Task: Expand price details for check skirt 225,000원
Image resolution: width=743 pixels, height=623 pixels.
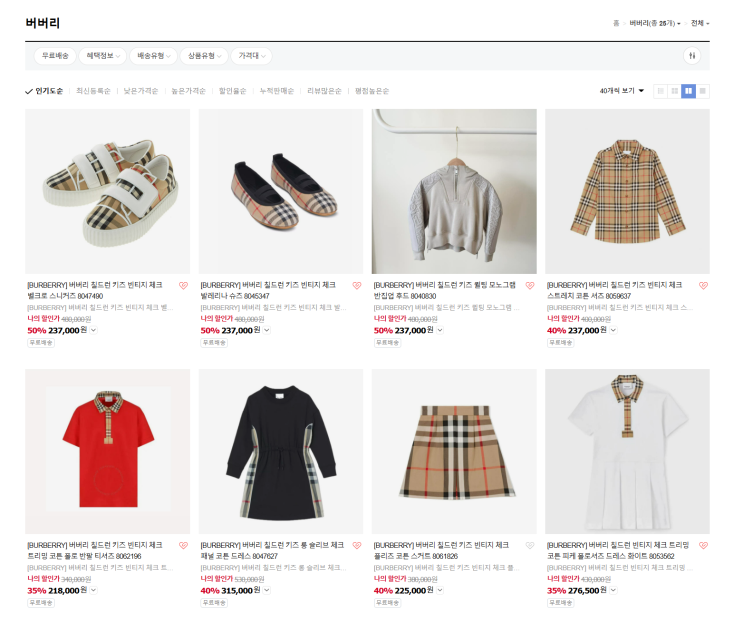Action: (x=440, y=590)
